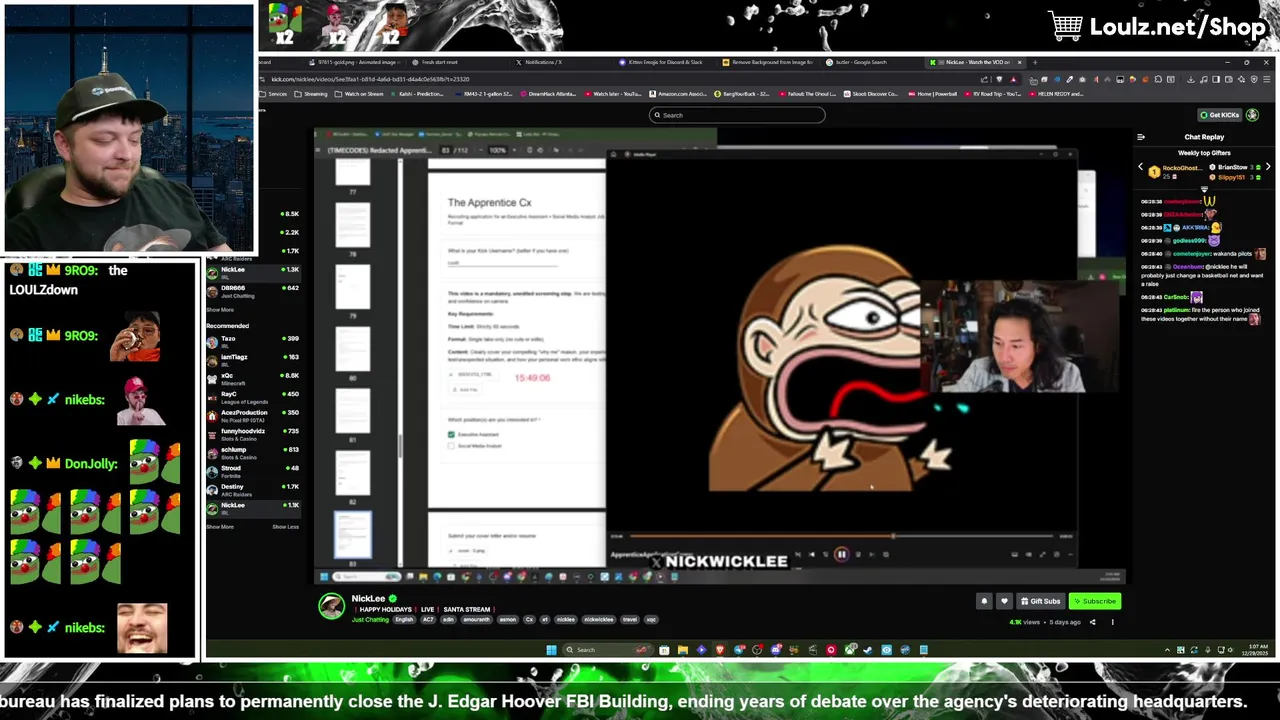Open Steam from taskbar
This screenshot has height=720, width=1280.
click(868, 650)
